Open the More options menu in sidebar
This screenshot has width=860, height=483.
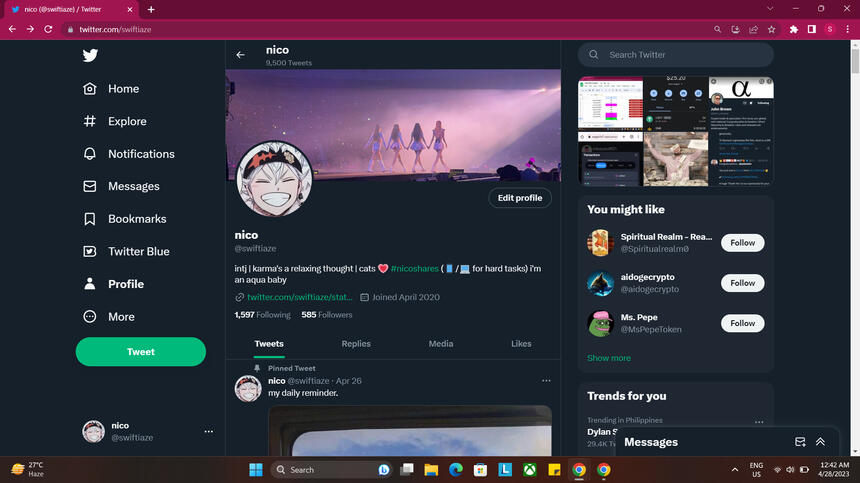click(109, 317)
